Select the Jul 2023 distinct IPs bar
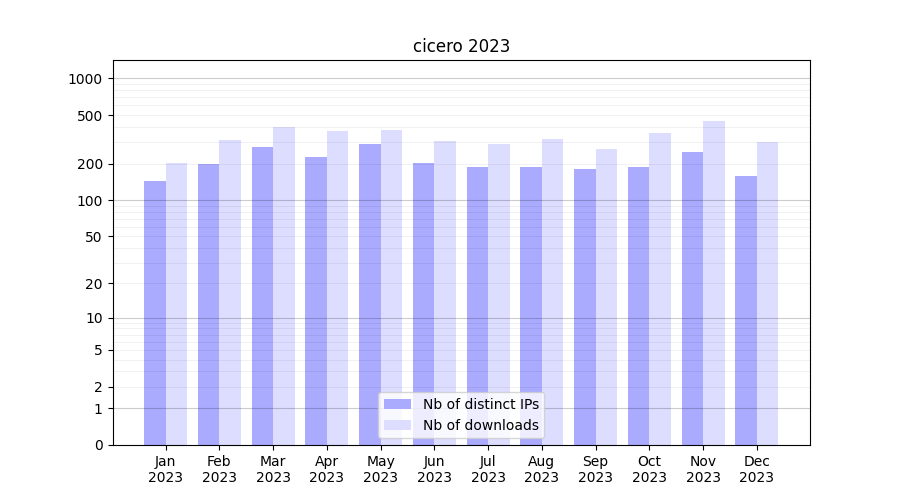This screenshot has width=900, height=500. (477, 306)
